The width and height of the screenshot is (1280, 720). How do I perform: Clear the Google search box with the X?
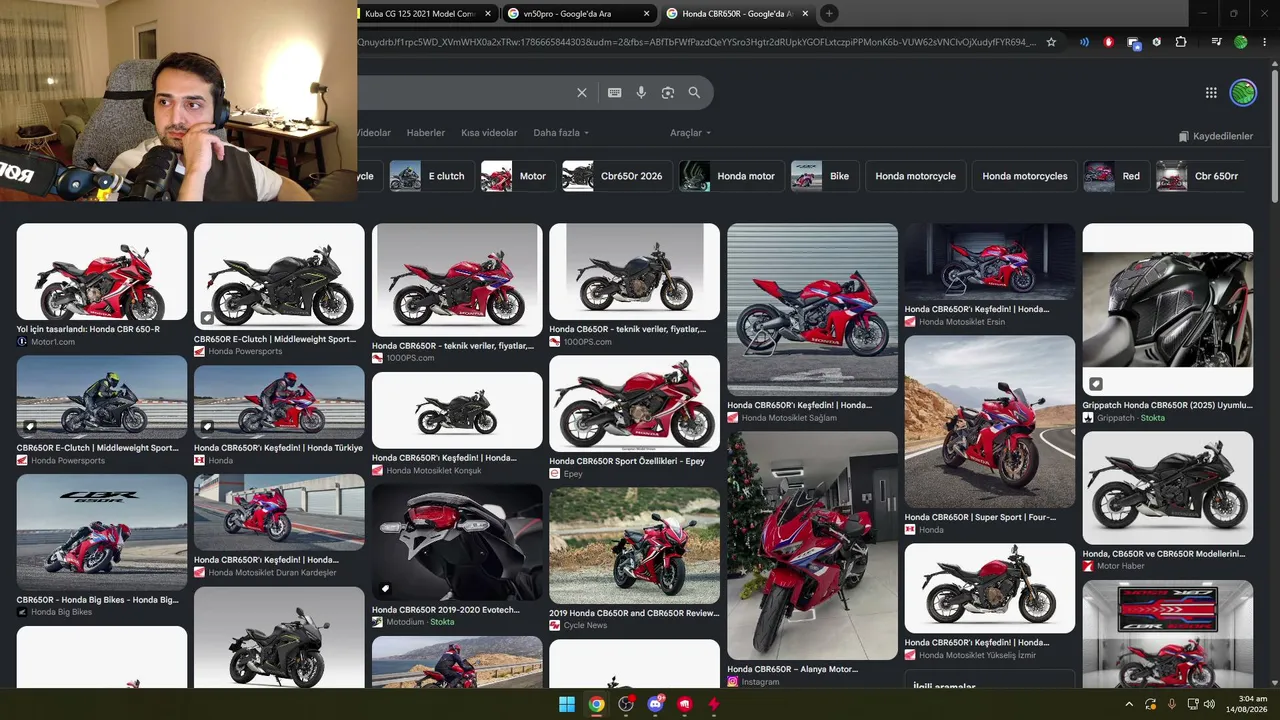pyautogui.click(x=582, y=93)
